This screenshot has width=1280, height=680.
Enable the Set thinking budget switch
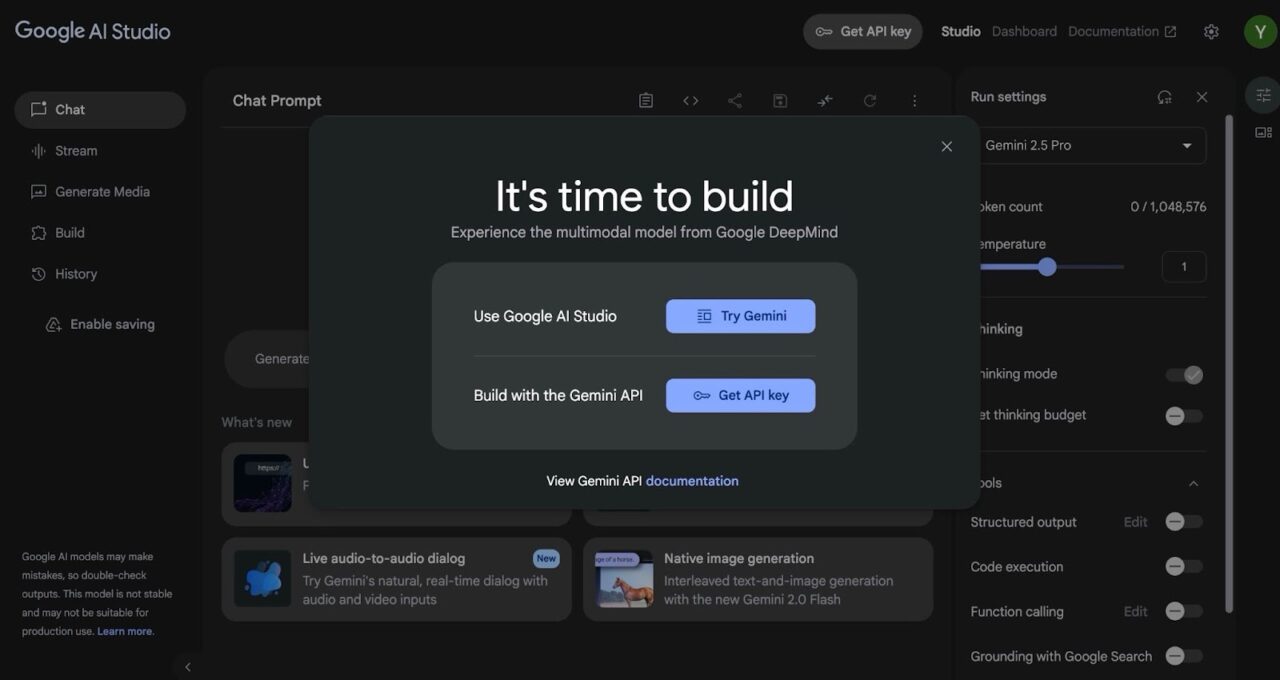point(1184,416)
